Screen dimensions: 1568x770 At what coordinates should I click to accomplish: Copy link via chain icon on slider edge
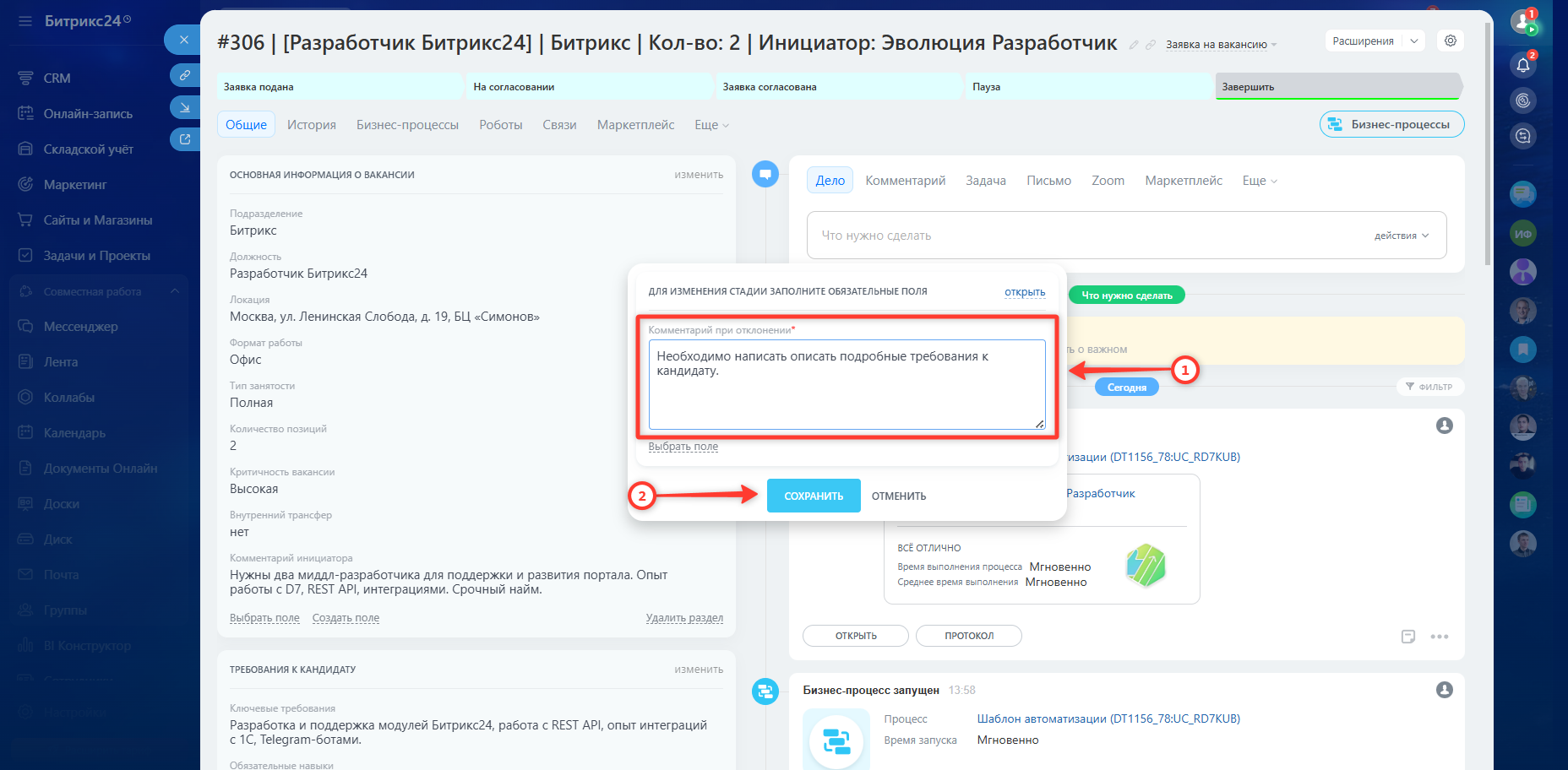pos(184,75)
